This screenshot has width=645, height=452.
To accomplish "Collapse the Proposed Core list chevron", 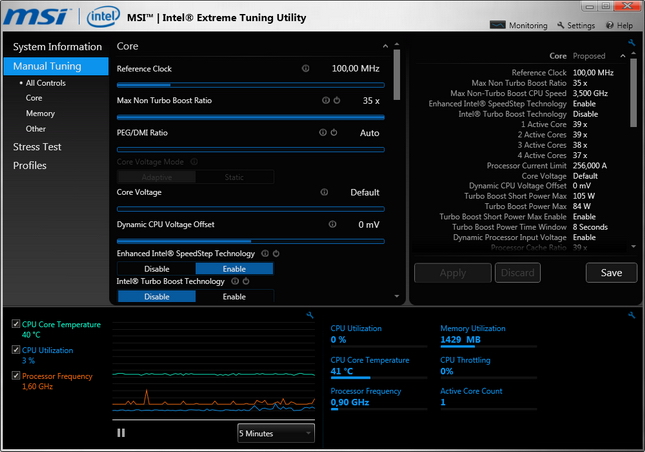I will coord(623,56).
